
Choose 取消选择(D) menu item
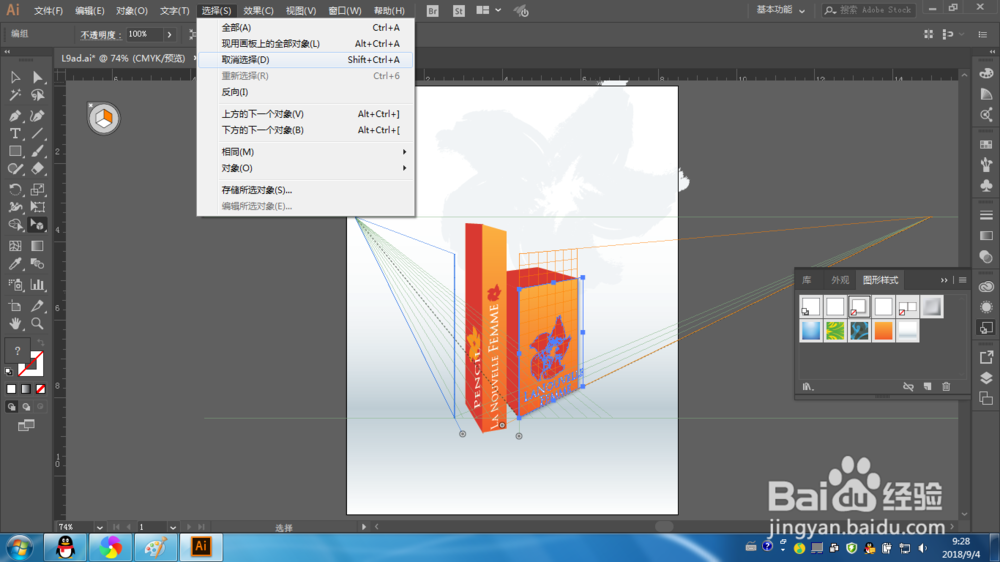click(305, 59)
